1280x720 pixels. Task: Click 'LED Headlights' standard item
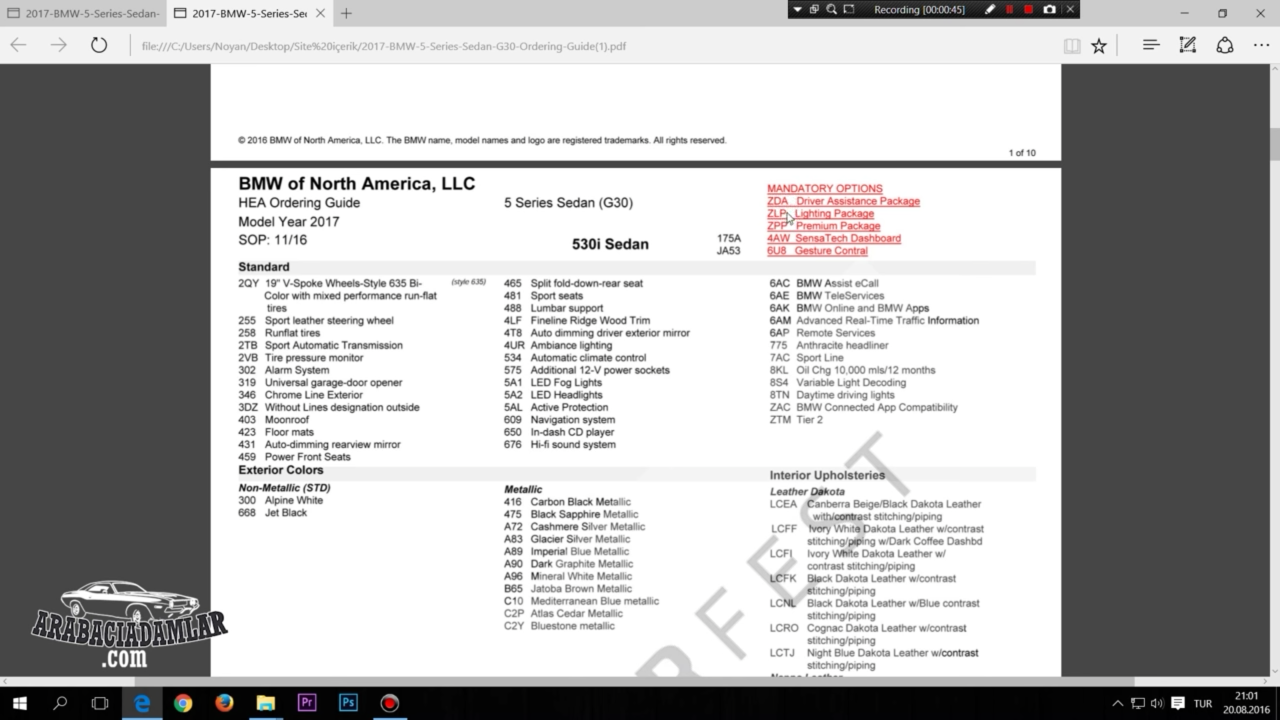pos(566,395)
